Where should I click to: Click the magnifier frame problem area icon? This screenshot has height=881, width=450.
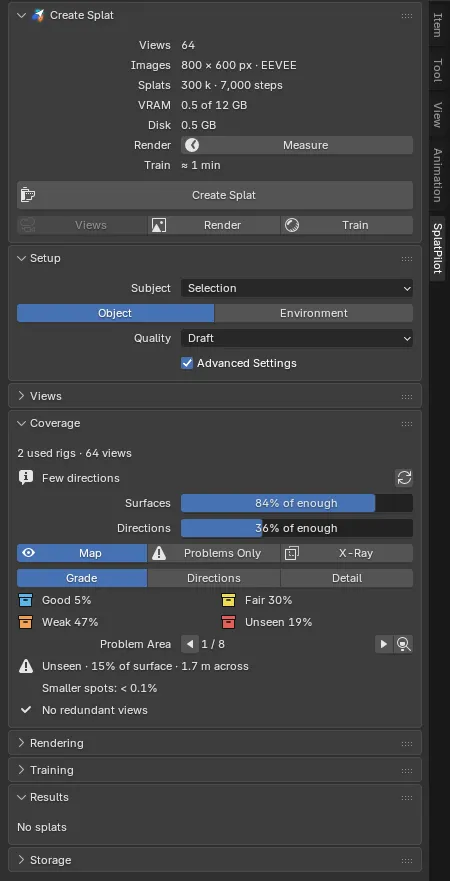(x=403, y=644)
